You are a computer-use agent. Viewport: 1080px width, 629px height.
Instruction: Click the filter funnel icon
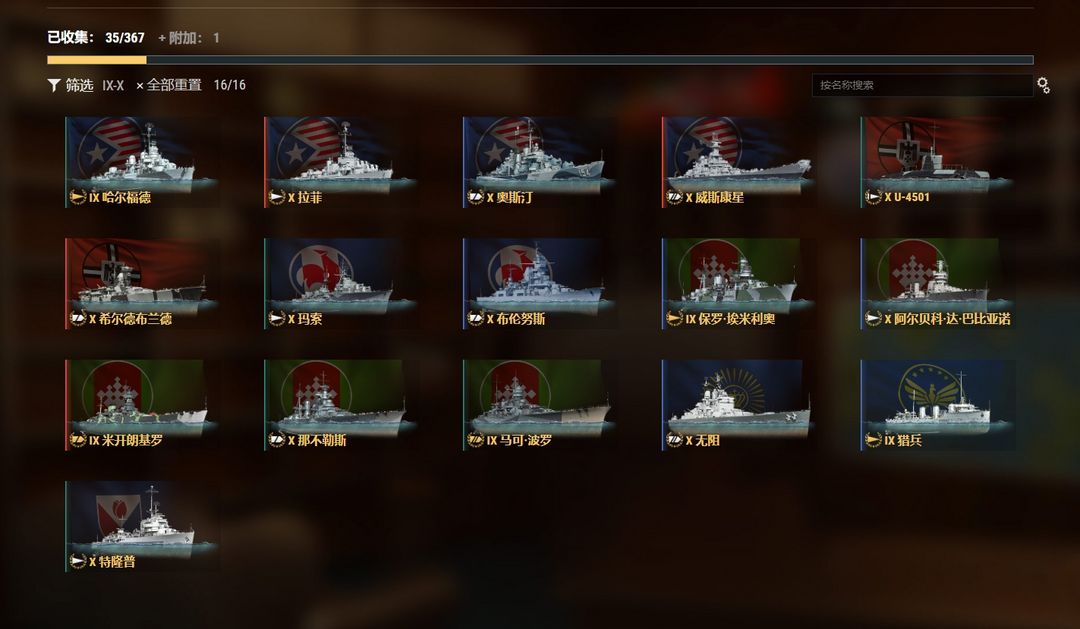(x=54, y=85)
